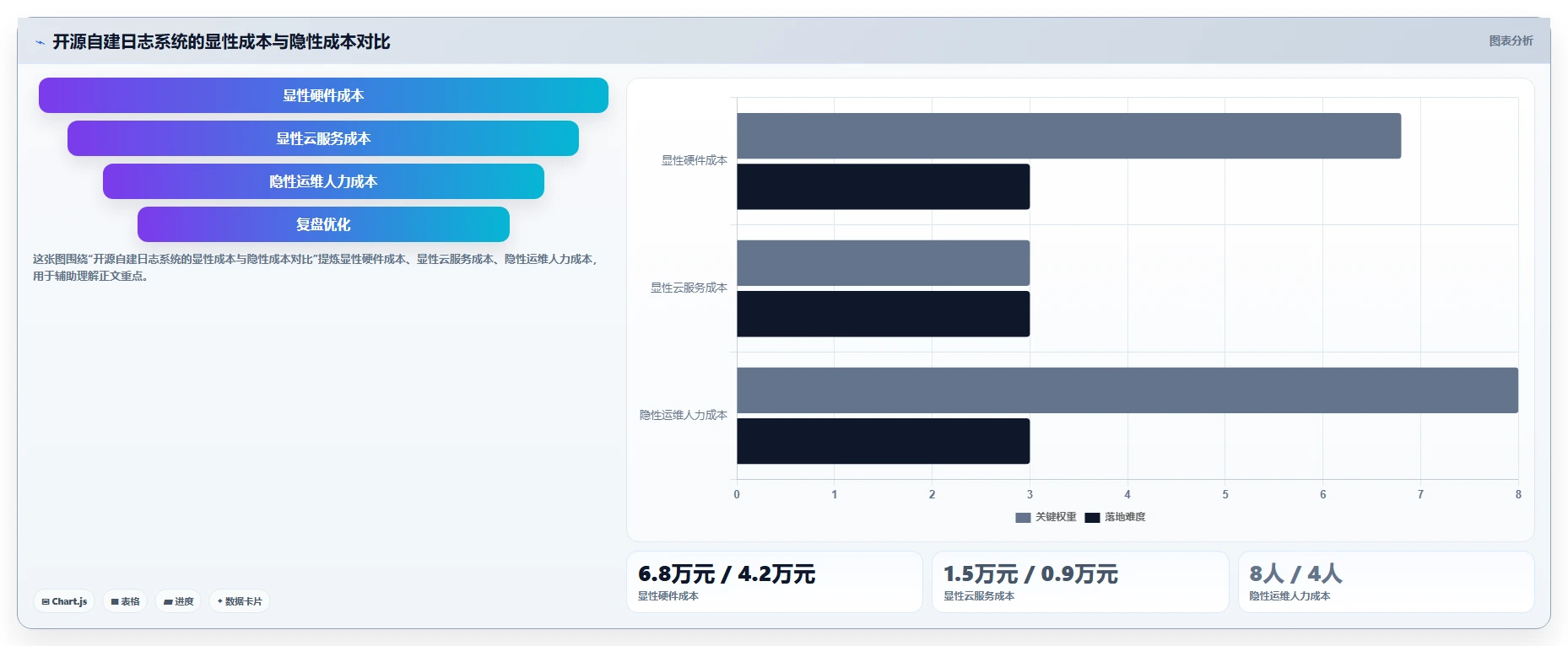The height and width of the screenshot is (646, 1568).
Task: Click the 隐性运维人力成本 y-axis label
Action: coord(683,415)
